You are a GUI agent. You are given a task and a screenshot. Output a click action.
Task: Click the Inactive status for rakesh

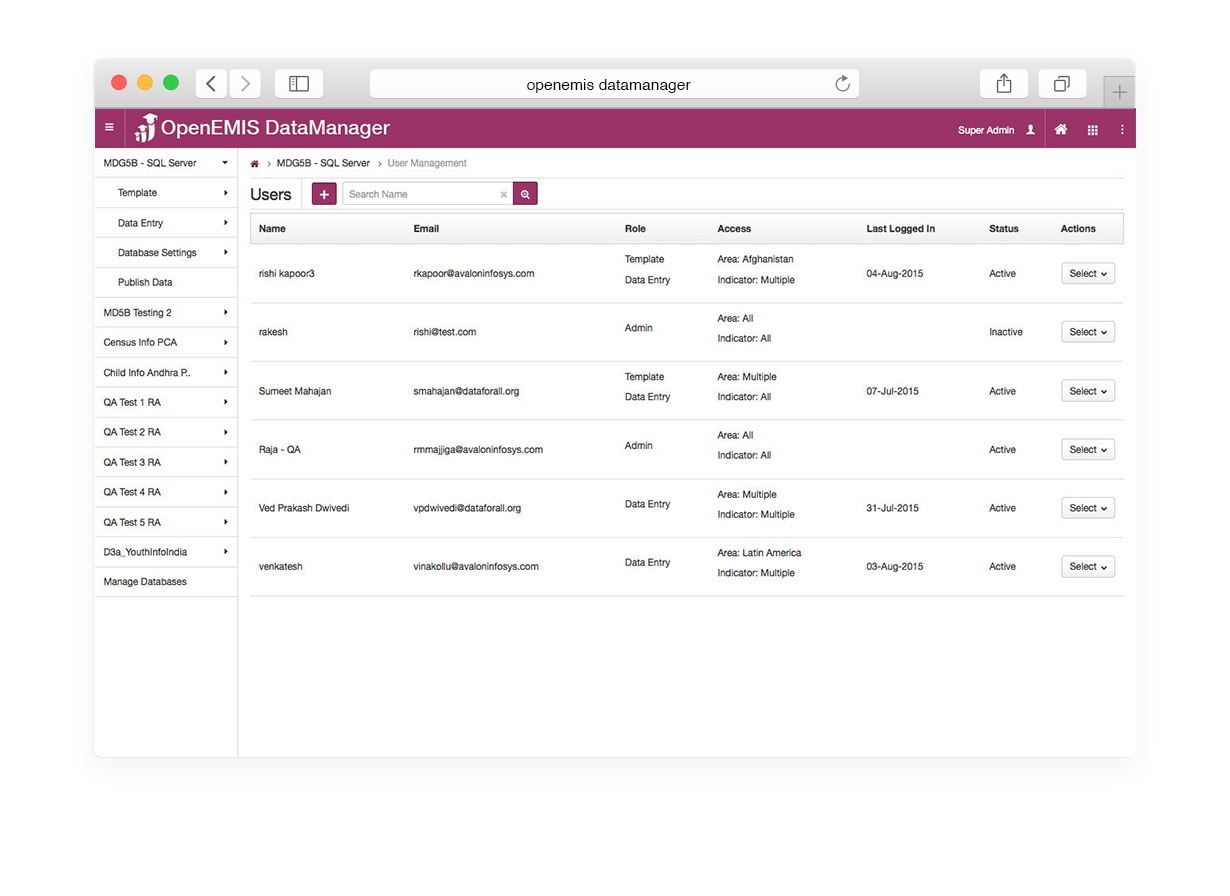[1006, 332]
